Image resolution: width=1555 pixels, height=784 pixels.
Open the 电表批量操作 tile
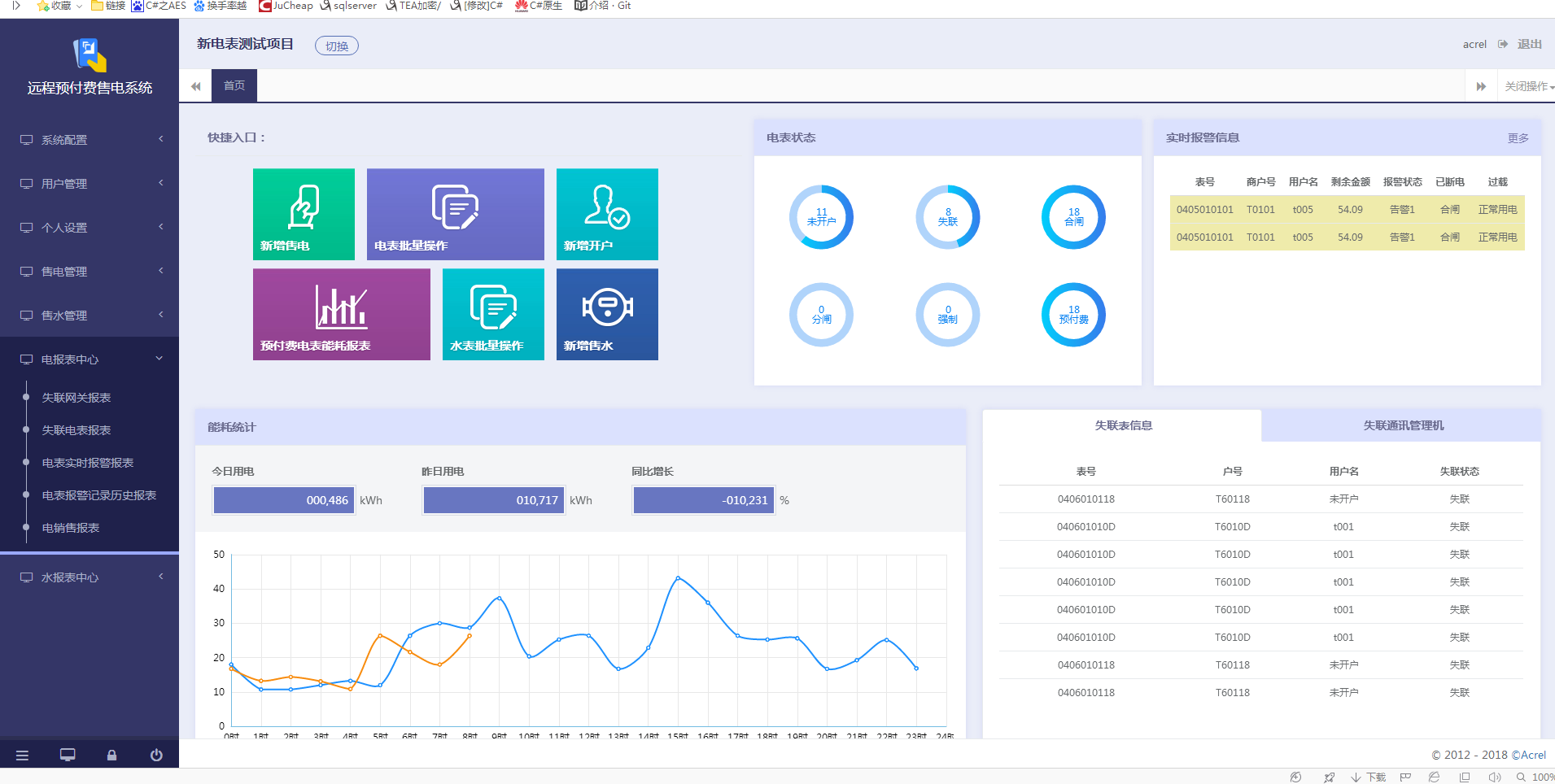point(455,214)
